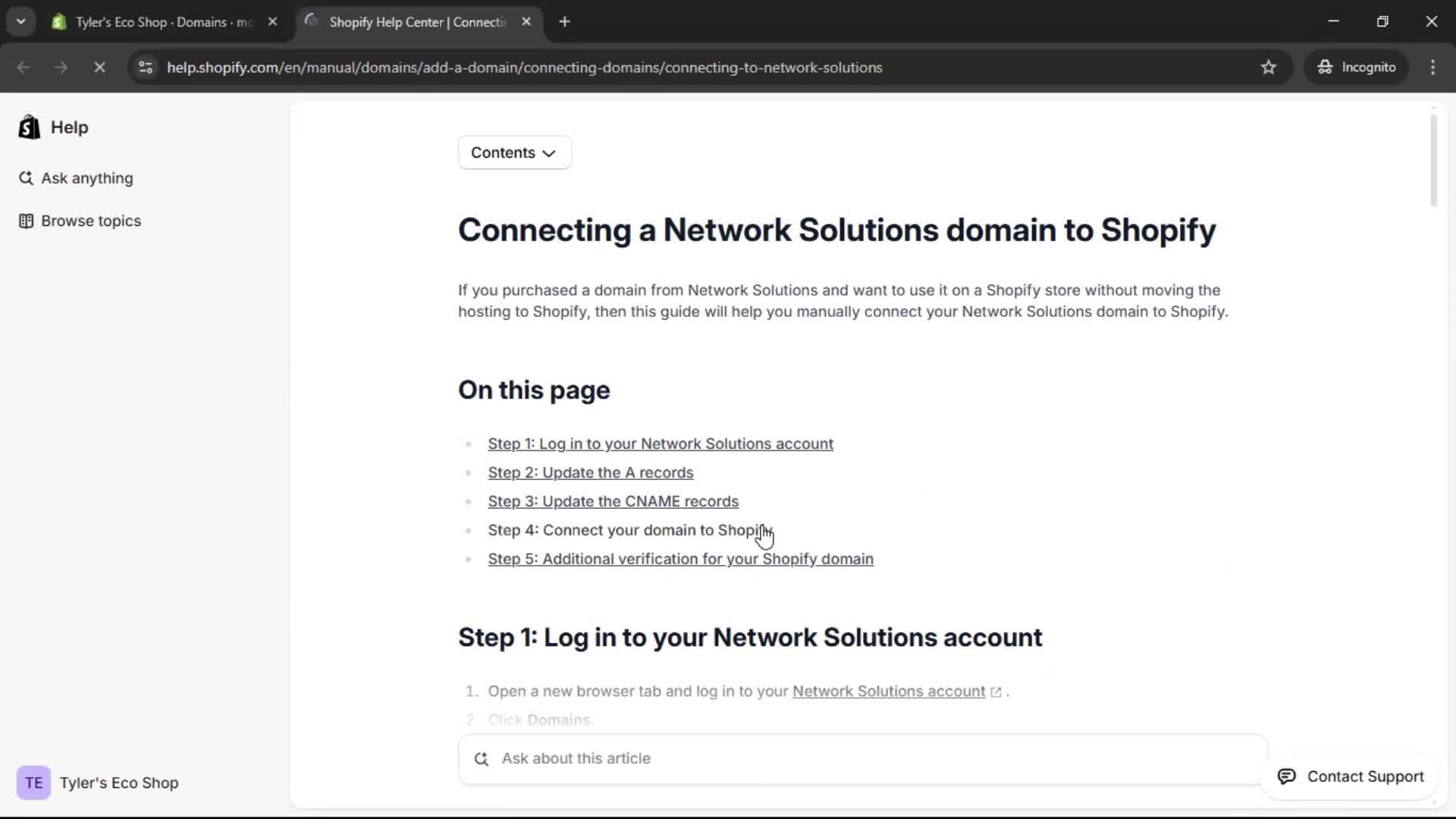Open the Contents dropdown
The image size is (1456, 819).
515,152
